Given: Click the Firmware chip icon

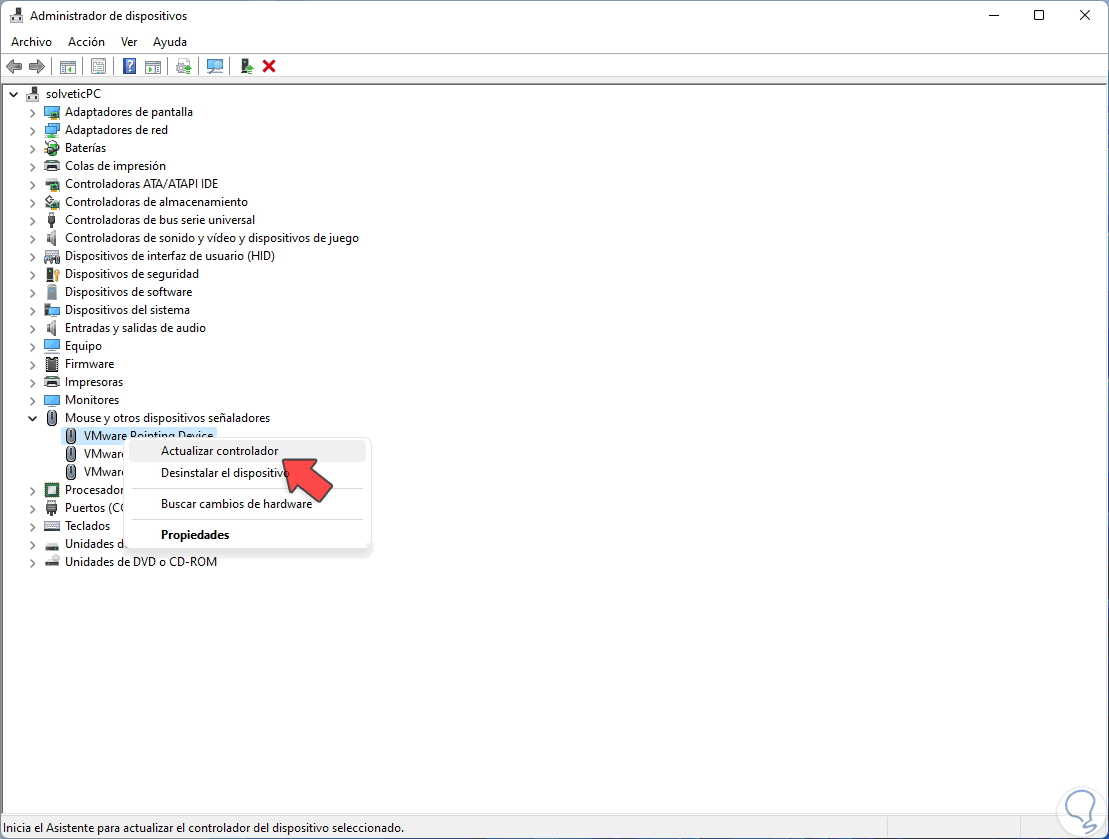Looking at the screenshot, I should 52,364.
